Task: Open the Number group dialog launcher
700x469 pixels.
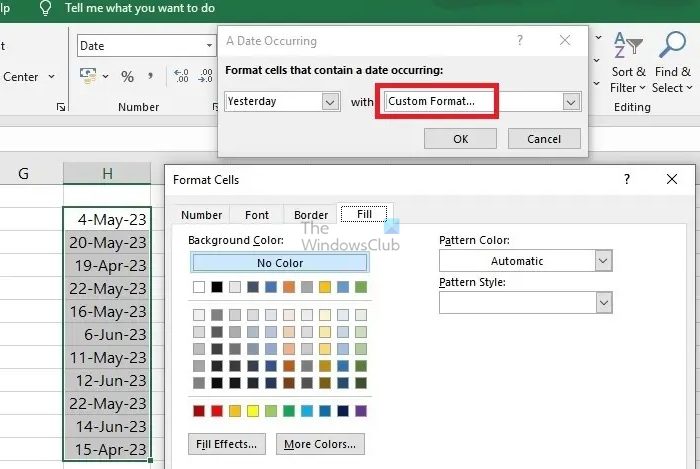Action: click(x=208, y=107)
